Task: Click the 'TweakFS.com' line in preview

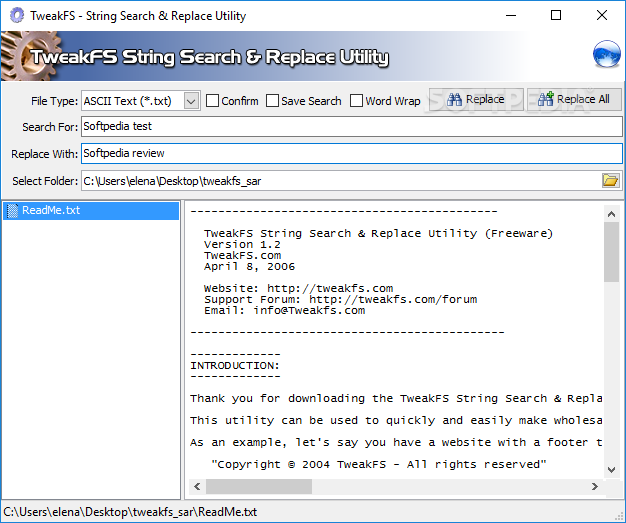Action: (x=242, y=256)
